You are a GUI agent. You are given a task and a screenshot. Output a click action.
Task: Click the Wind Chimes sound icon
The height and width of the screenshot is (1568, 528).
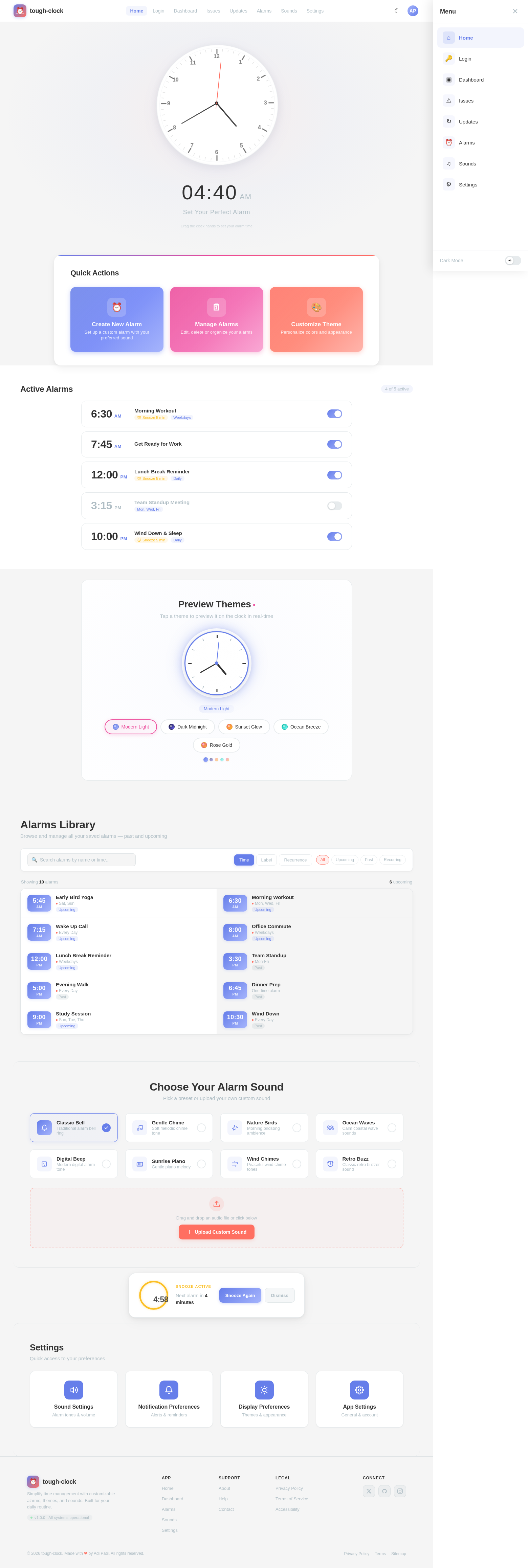[235, 1164]
